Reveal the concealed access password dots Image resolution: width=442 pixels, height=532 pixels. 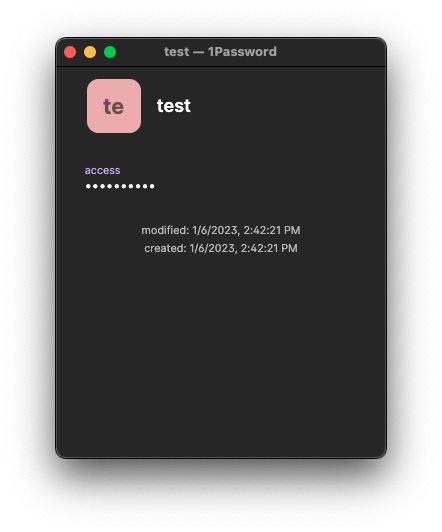pos(120,186)
